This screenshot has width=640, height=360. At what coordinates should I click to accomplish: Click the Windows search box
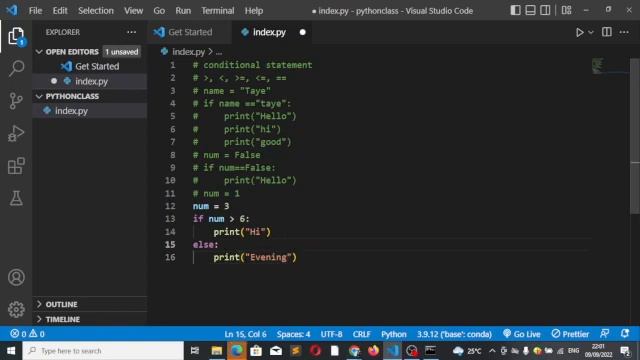(103, 351)
